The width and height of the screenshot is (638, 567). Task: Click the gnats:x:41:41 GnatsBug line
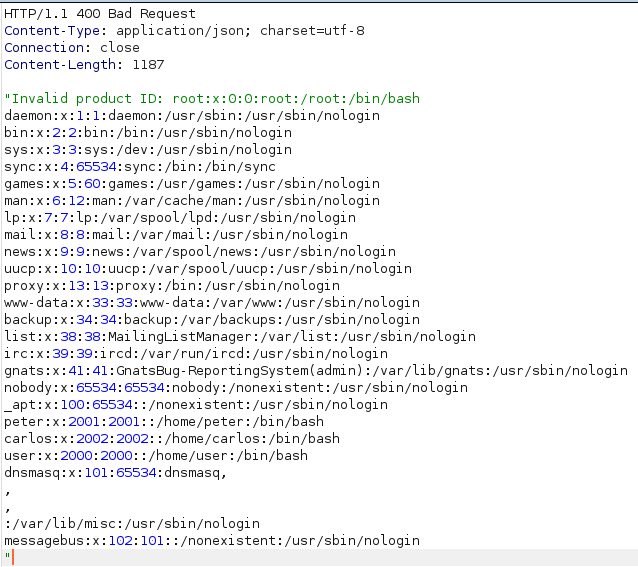click(x=316, y=371)
